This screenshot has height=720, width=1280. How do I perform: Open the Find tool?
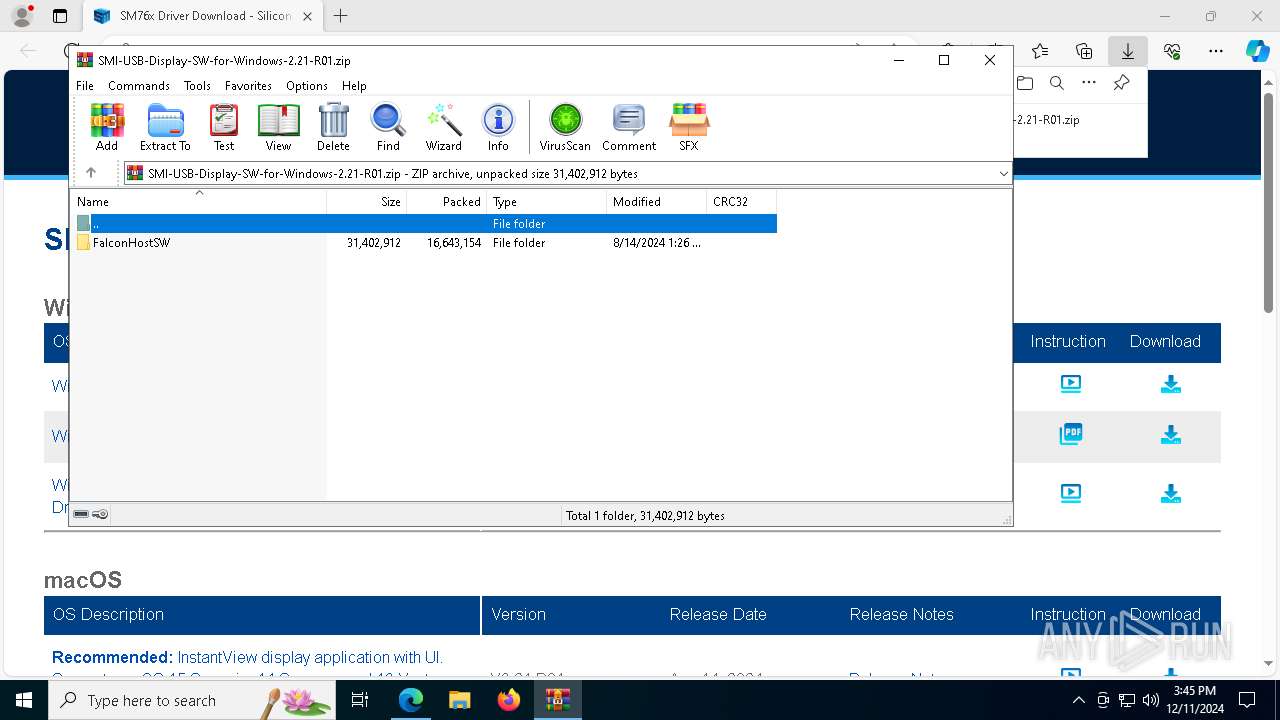click(x=388, y=127)
